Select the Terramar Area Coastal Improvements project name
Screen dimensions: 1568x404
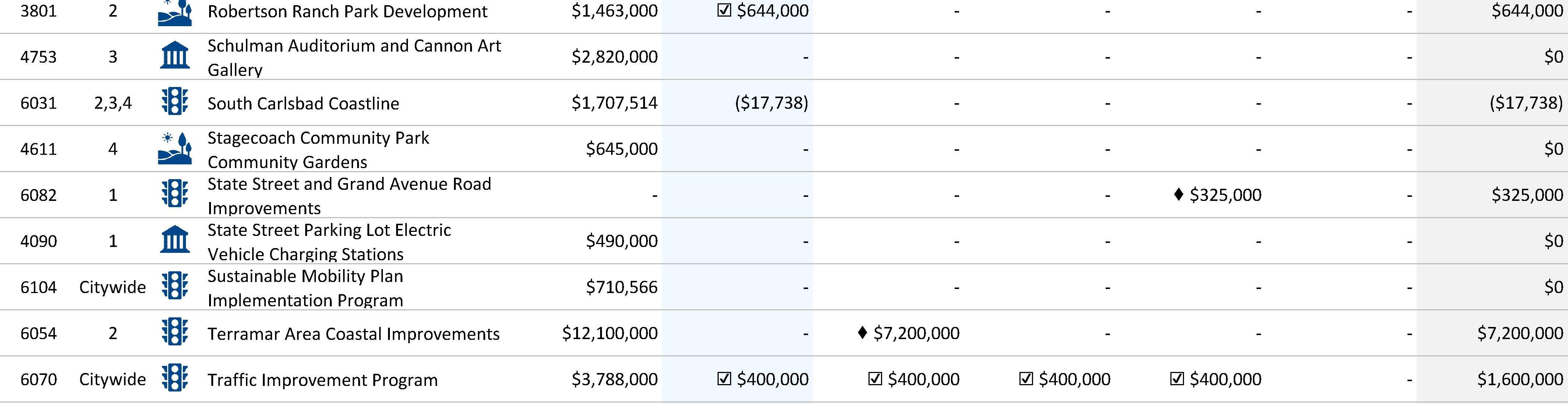click(x=354, y=334)
